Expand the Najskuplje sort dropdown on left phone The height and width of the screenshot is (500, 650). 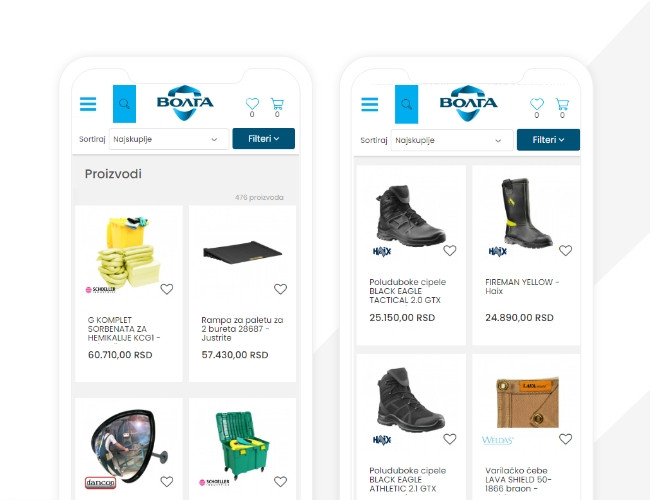tap(169, 139)
